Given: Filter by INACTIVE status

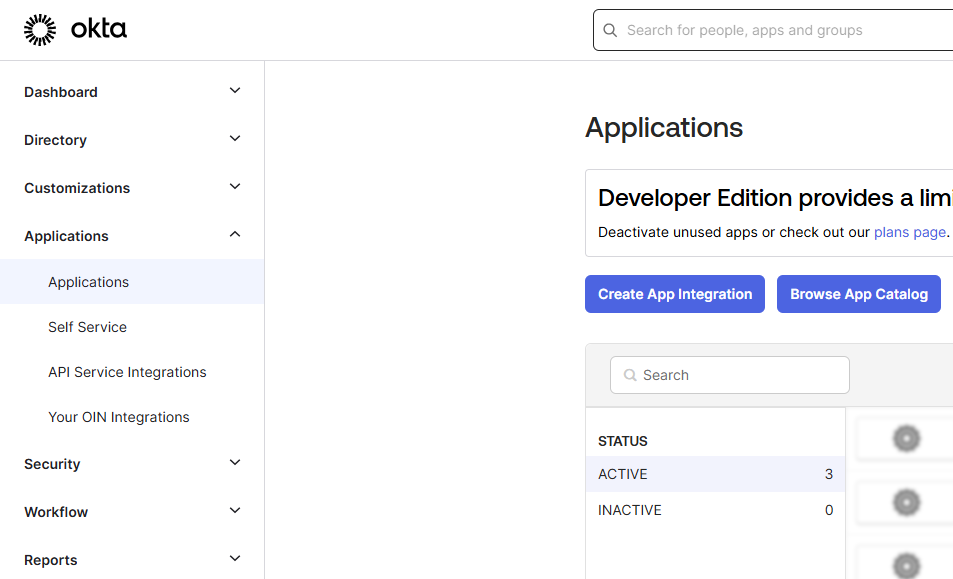Looking at the screenshot, I should (715, 510).
